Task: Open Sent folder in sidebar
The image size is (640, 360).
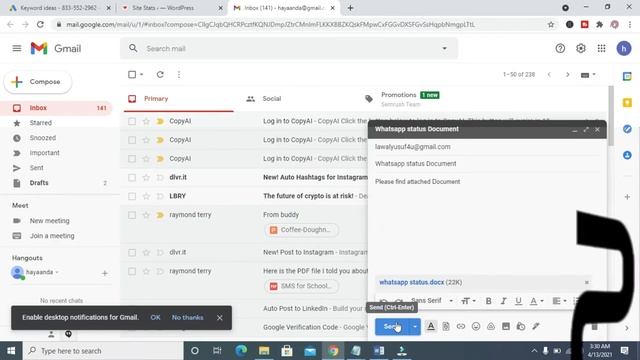Action: tap(36, 168)
